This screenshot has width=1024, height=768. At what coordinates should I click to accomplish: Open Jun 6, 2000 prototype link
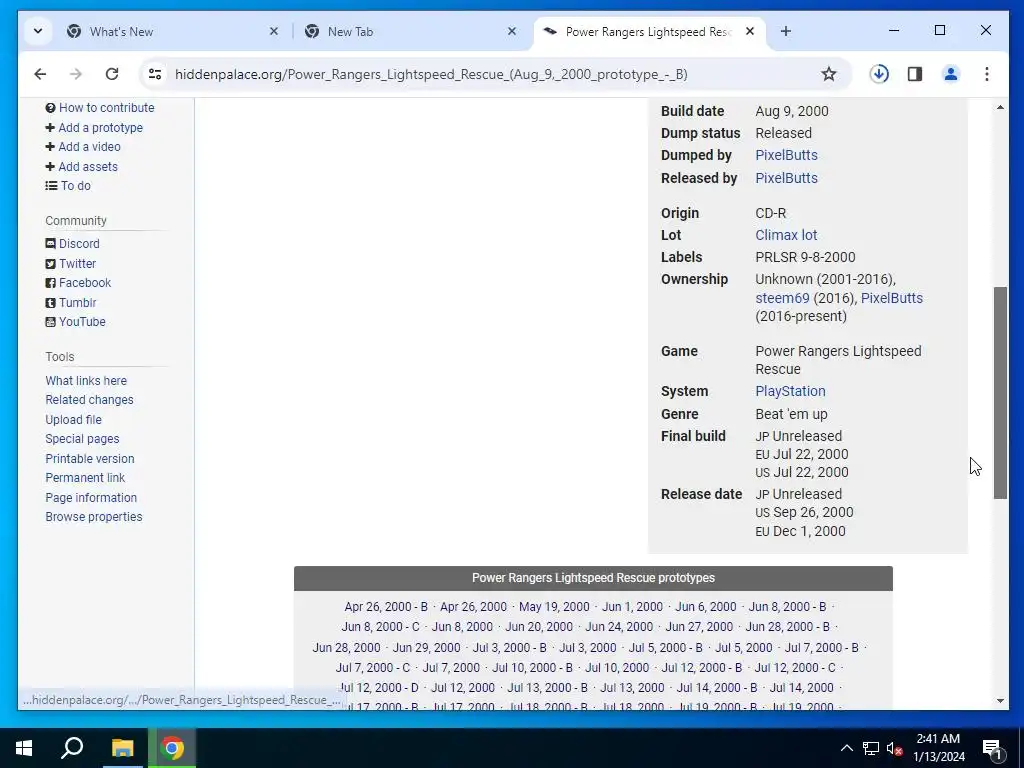[705, 607]
